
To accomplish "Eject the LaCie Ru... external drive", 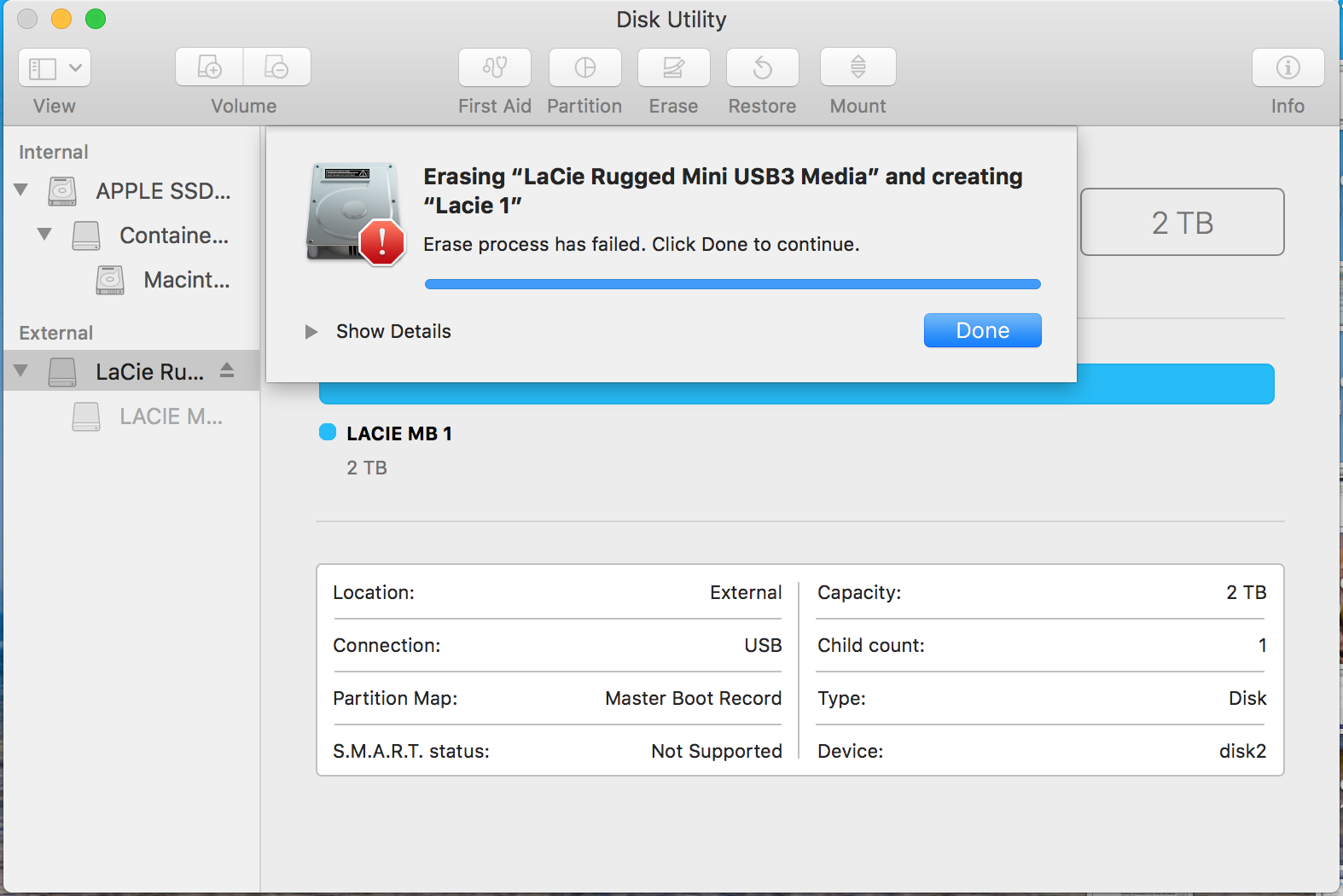I will [227, 370].
